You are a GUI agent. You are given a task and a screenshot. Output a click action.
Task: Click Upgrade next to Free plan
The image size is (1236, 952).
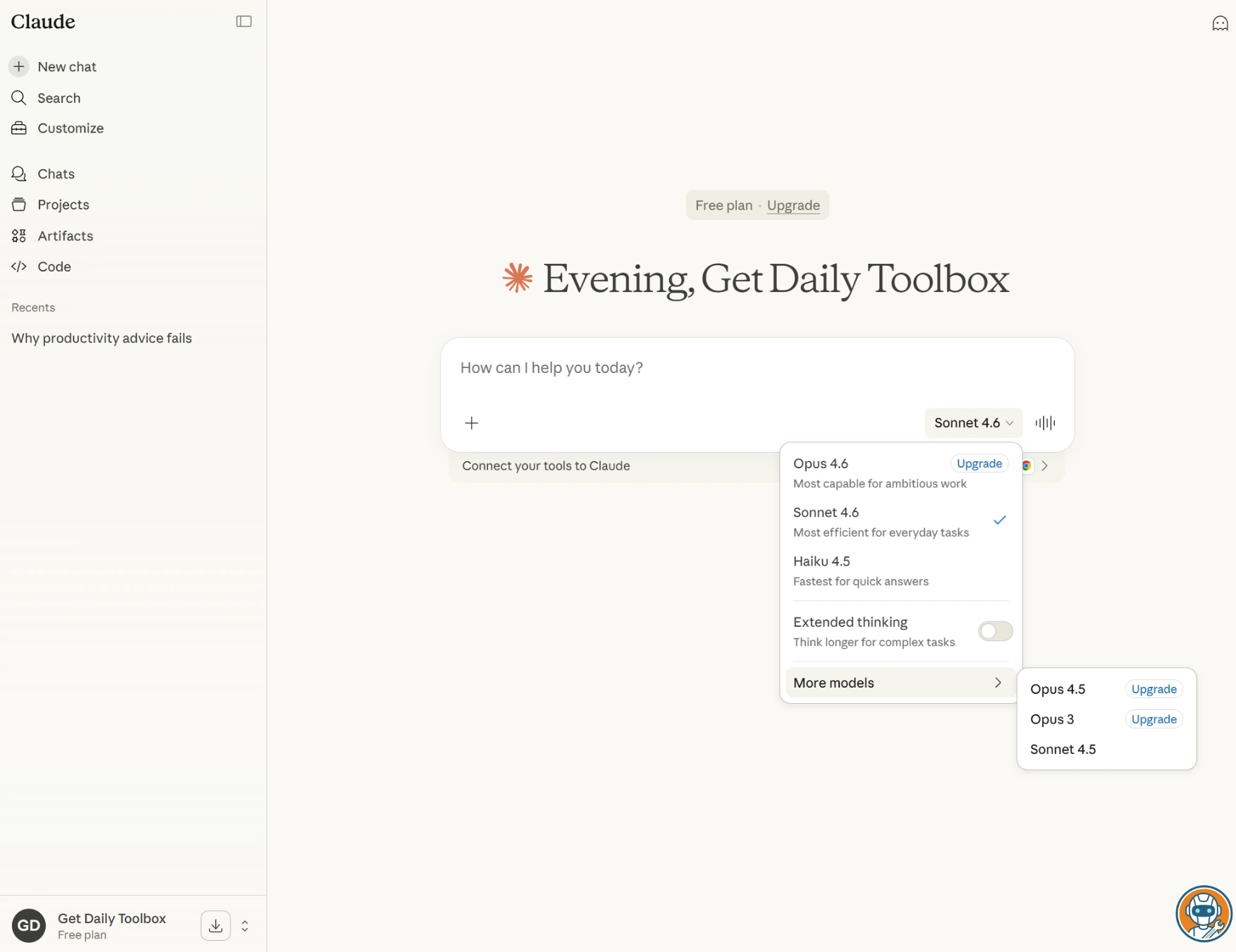(793, 205)
